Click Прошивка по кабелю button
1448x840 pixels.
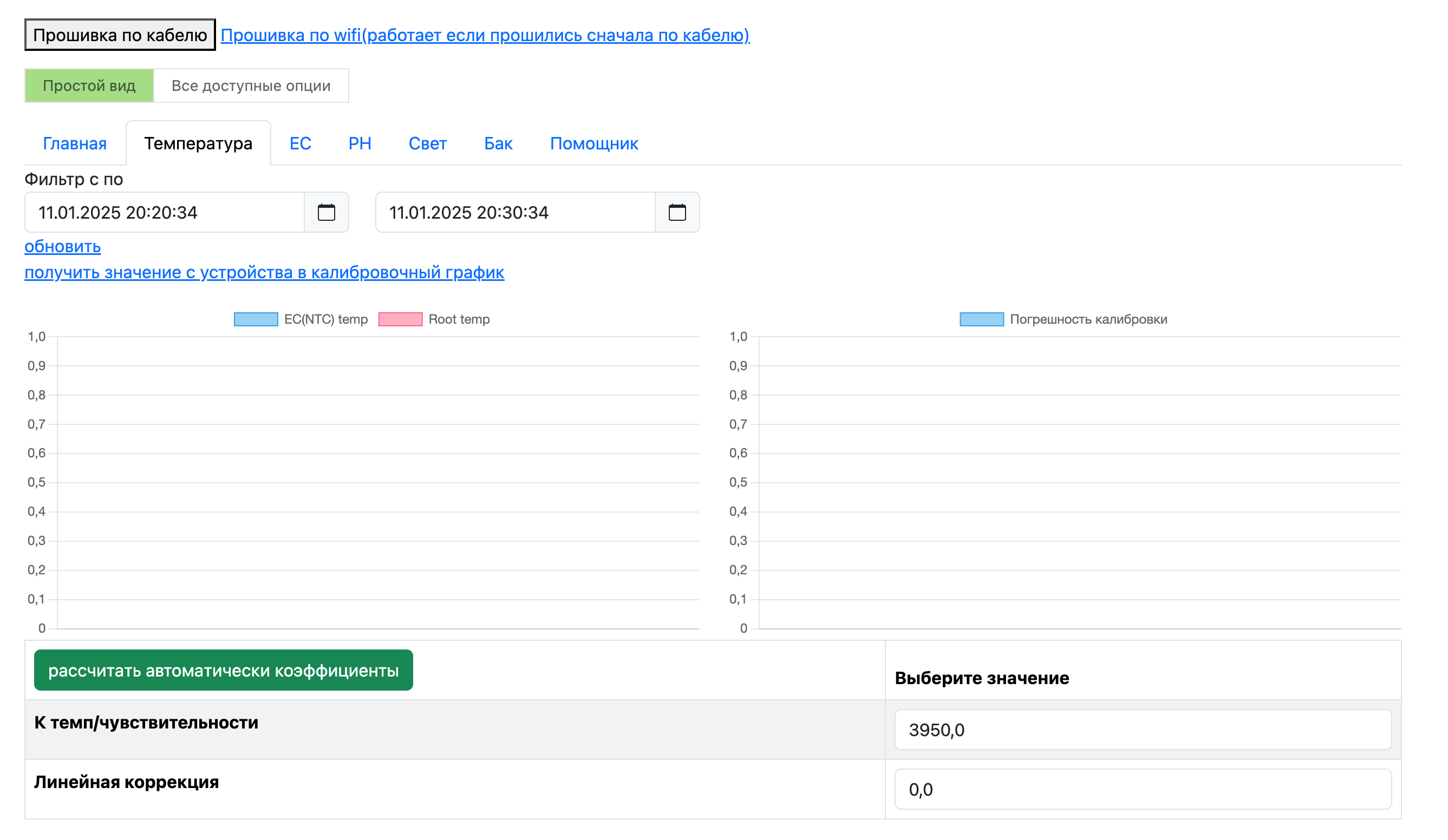coord(121,36)
